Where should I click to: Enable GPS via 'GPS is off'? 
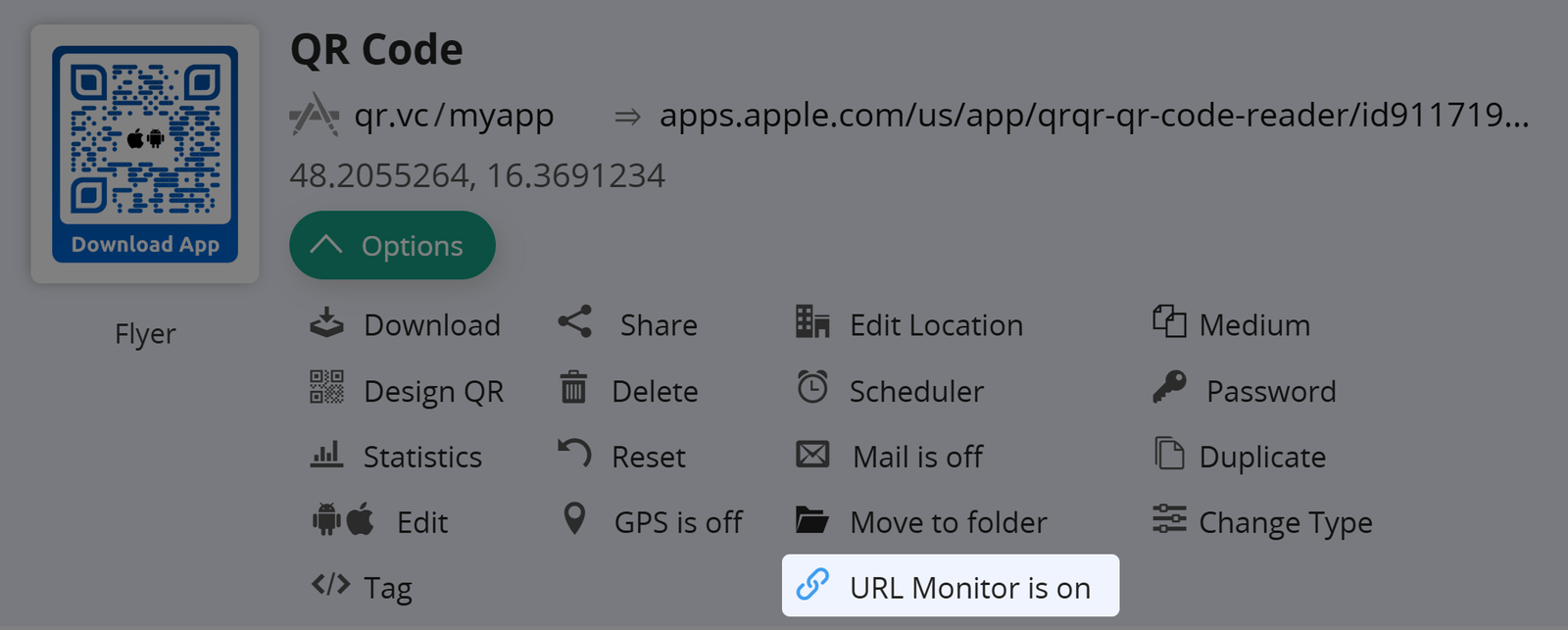pyautogui.click(x=677, y=522)
